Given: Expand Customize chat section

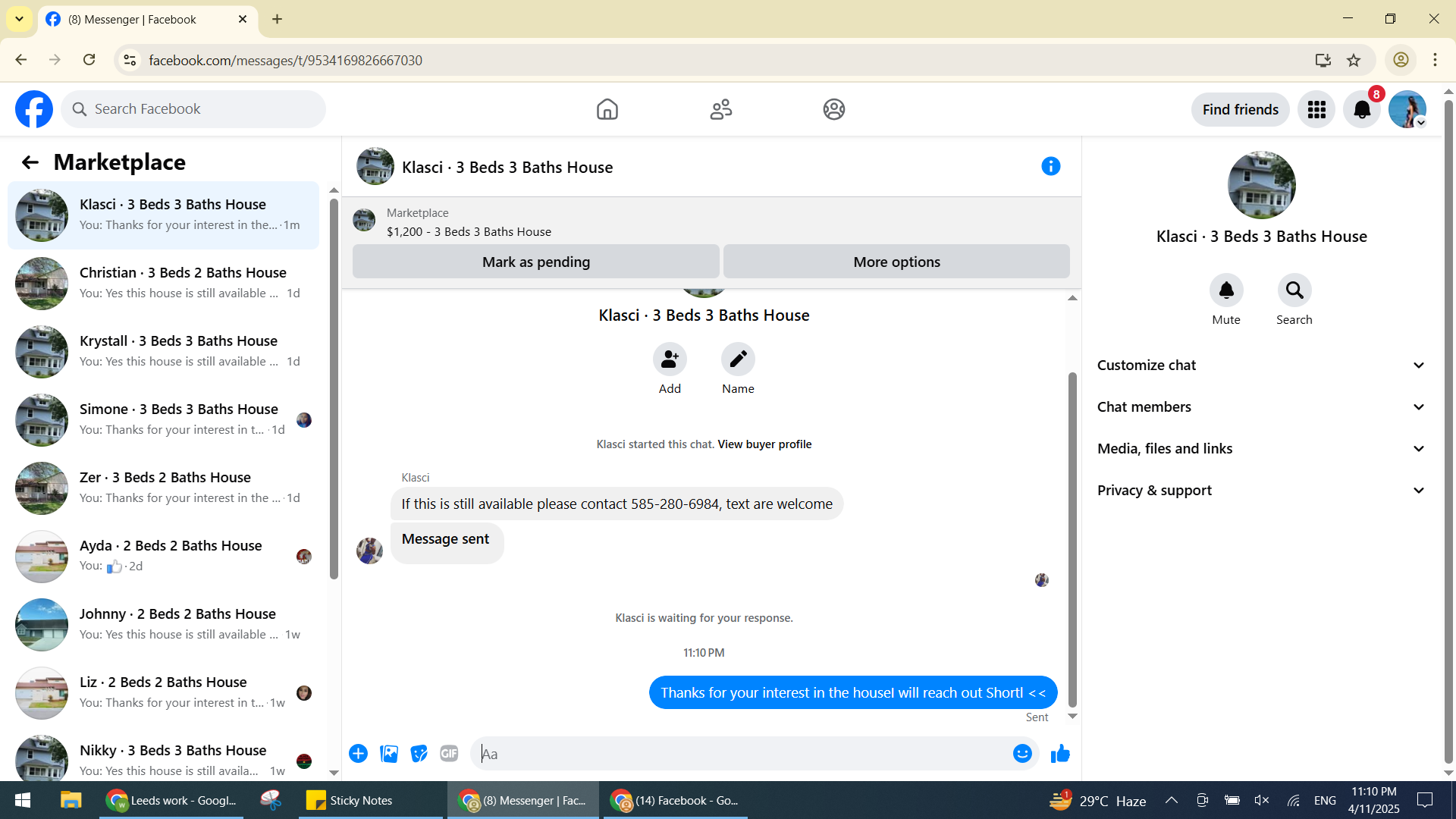Looking at the screenshot, I should coord(1261,366).
